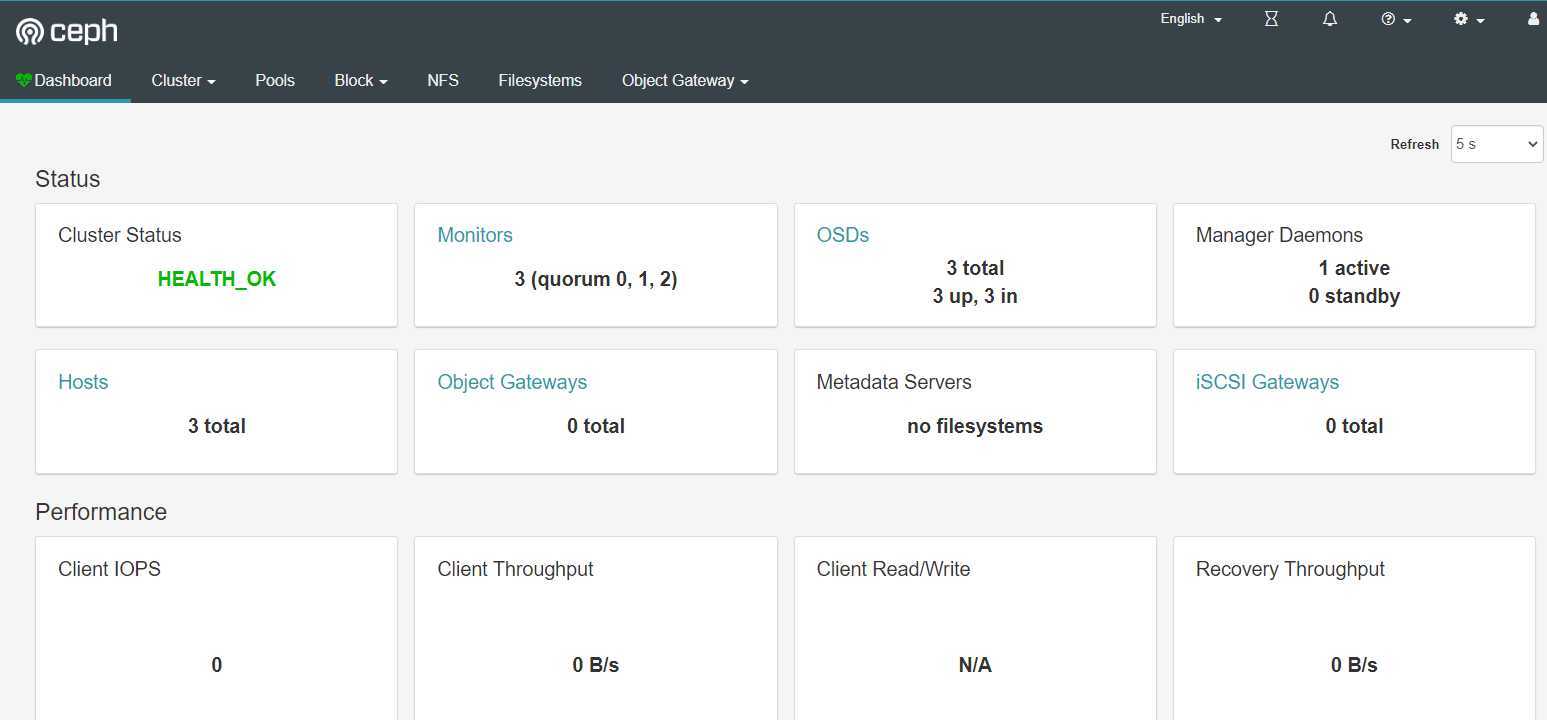
Task: Click the Manager Daemons card title
Action: click(1279, 235)
